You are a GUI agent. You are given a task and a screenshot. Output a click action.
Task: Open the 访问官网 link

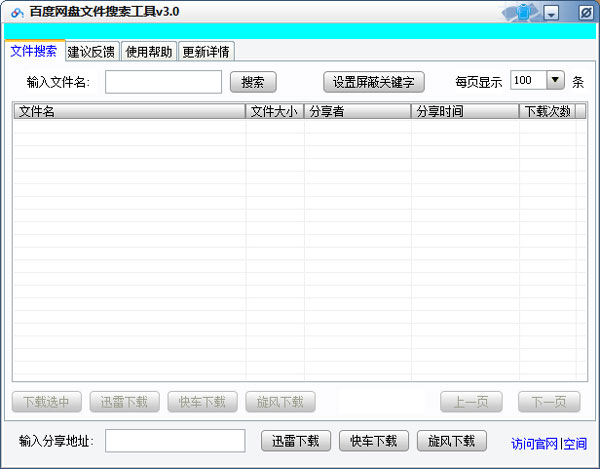coord(534,444)
